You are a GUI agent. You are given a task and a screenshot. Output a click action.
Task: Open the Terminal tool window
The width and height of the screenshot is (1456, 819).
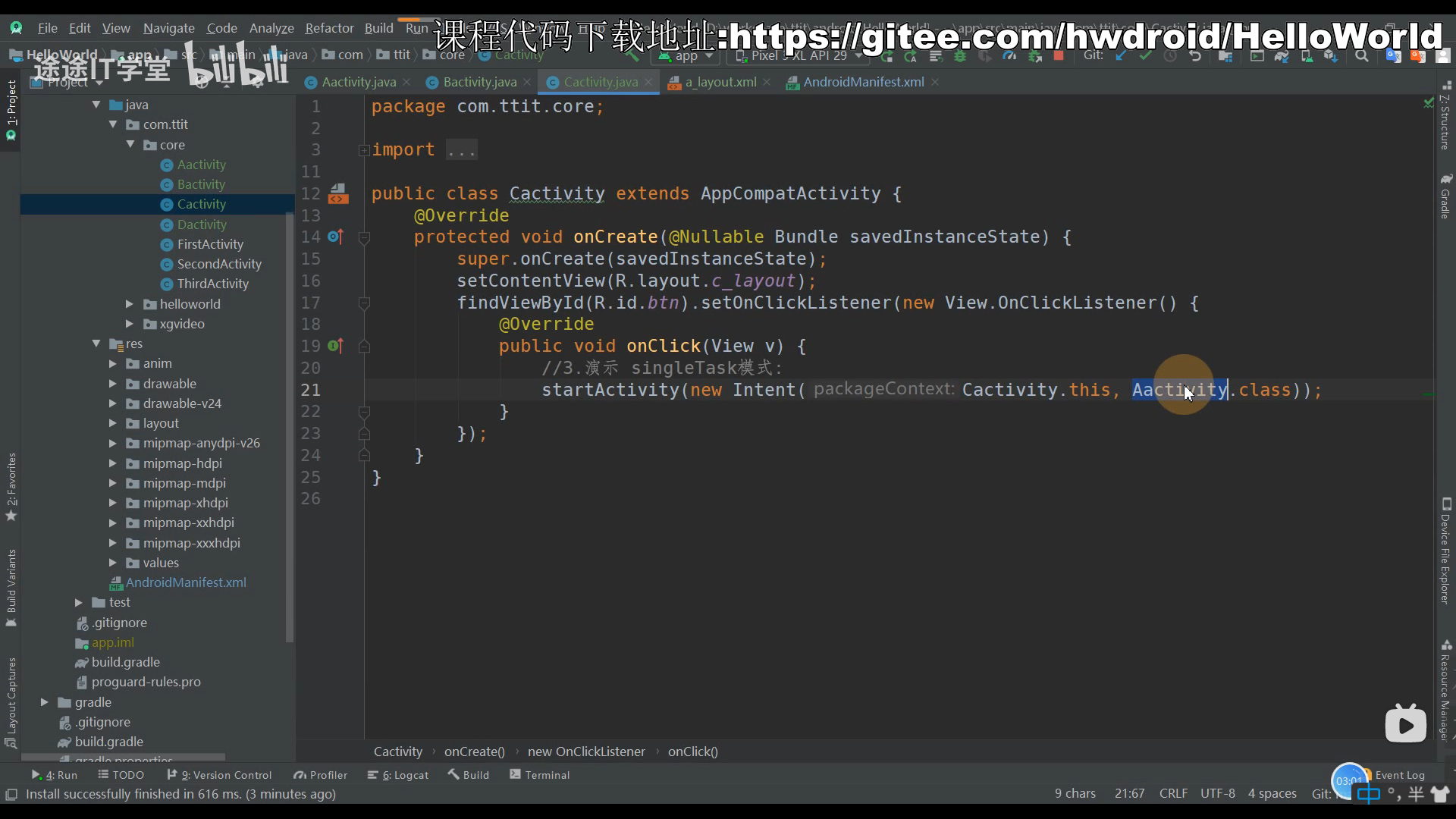click(540, 775)
